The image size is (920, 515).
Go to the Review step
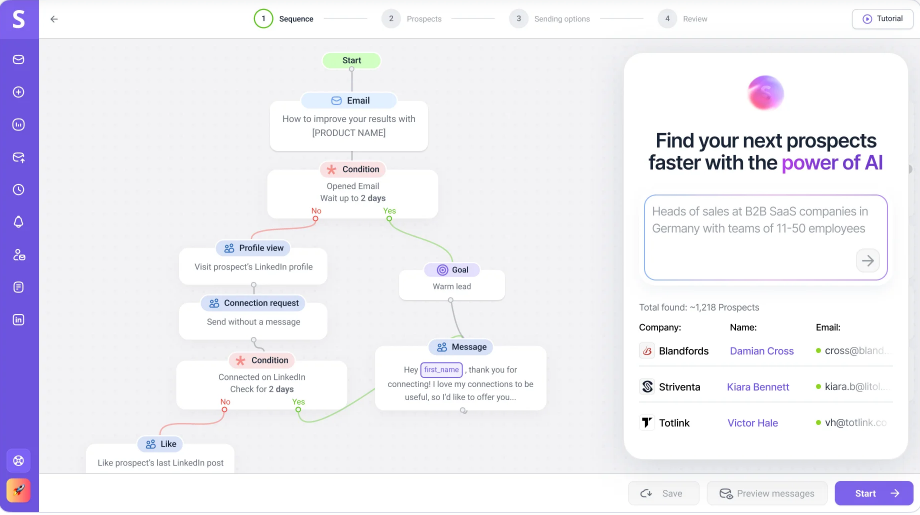(683, 19)
